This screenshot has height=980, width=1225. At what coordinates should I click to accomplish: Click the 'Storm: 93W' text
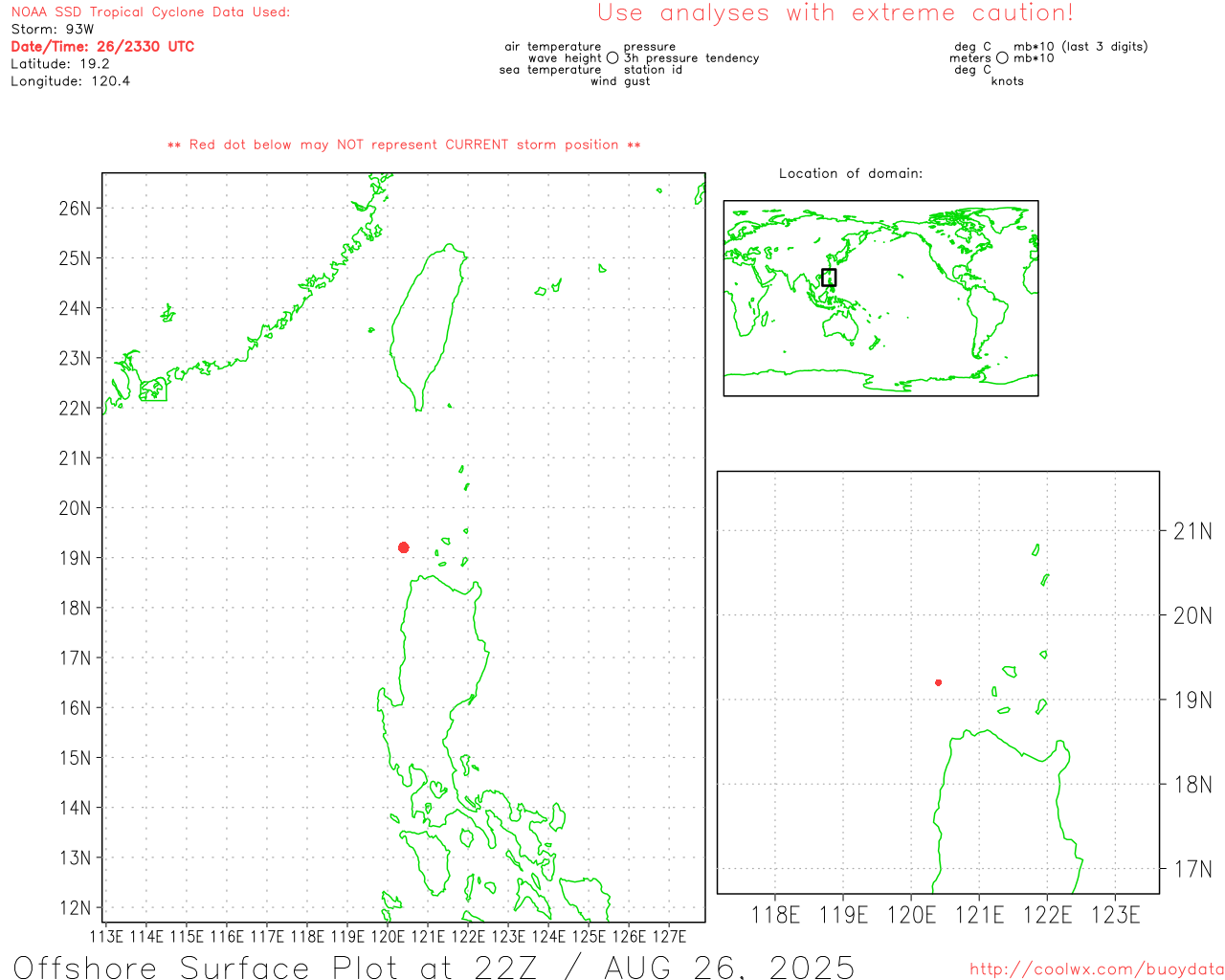click(x=53, y=30)
